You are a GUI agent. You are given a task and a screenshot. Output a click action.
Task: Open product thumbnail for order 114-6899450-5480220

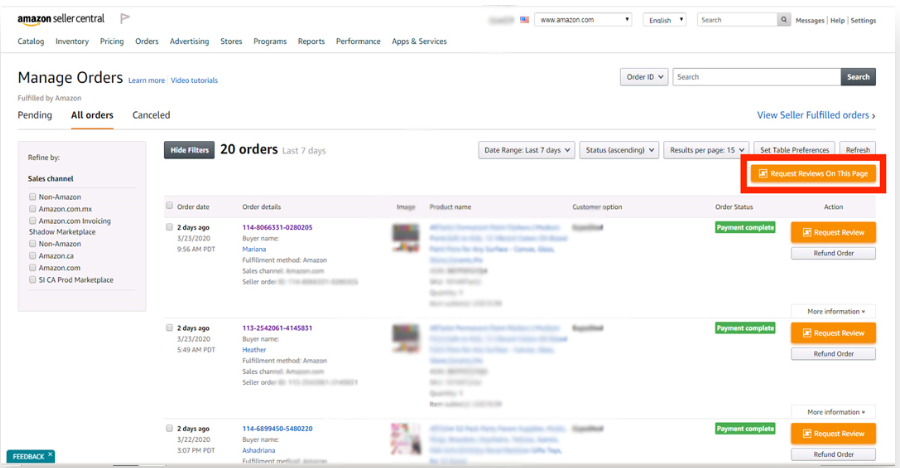point(406,439)
